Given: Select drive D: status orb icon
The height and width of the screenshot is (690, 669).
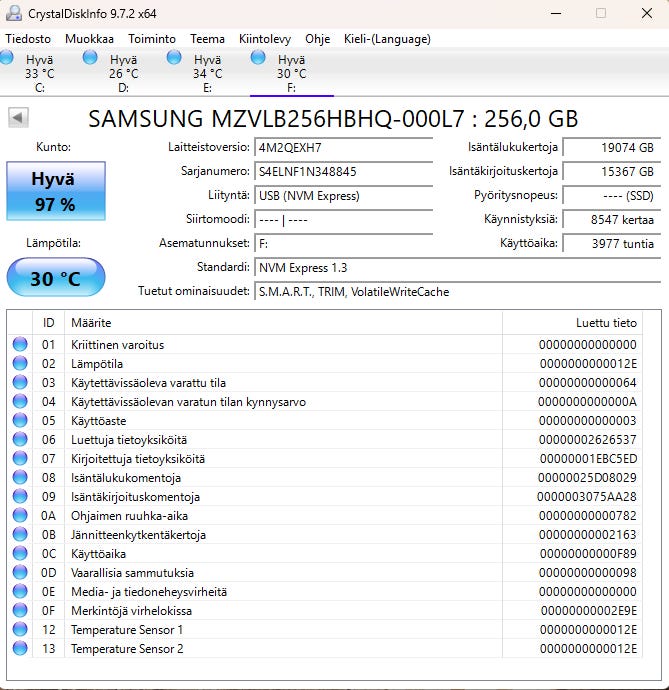Looking at the screenshot, I should (91, 59).
